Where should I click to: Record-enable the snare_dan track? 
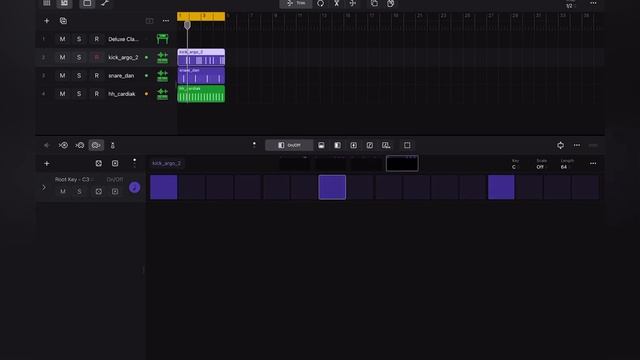click(x=96, y=76)
